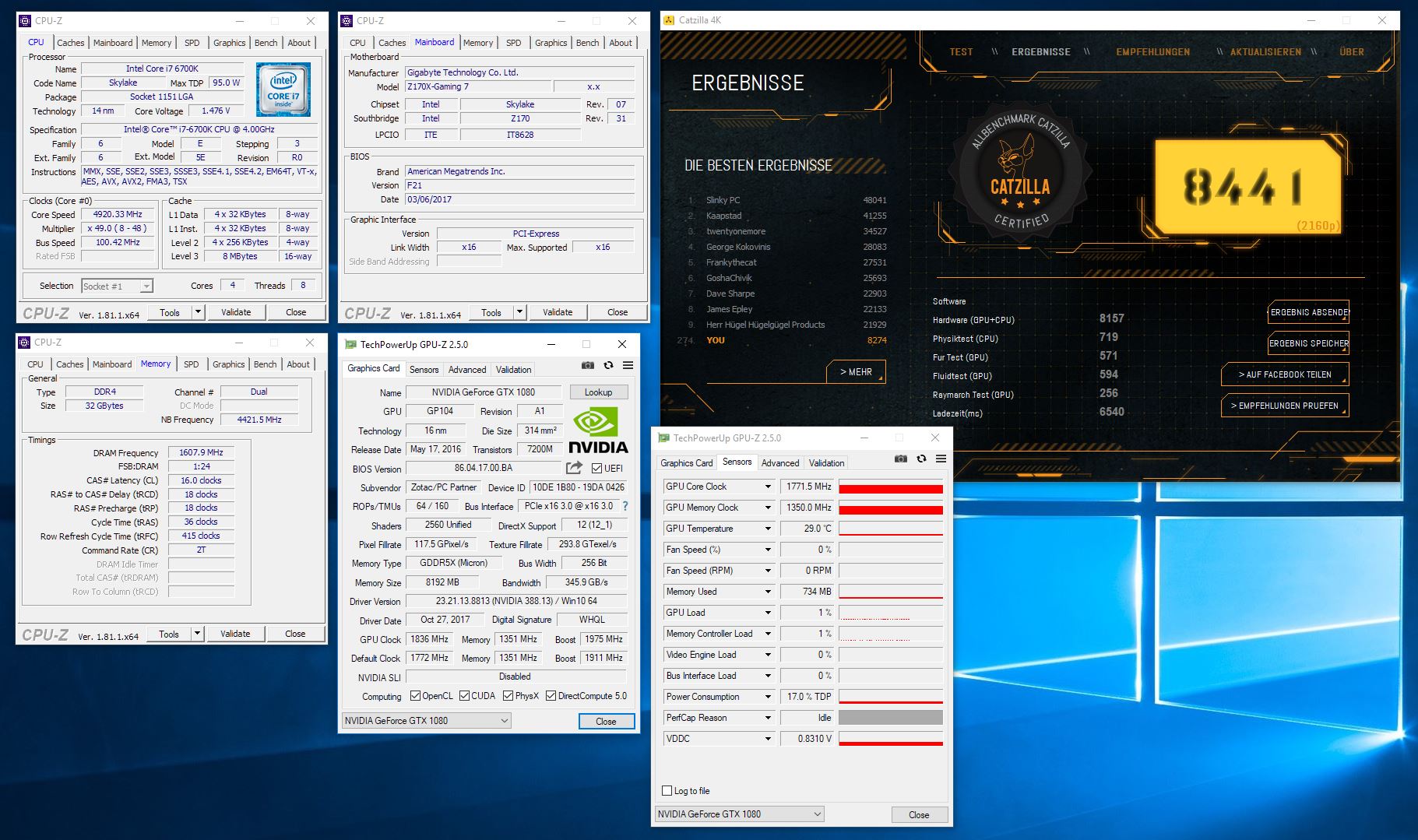Click the DRAM Frequency value 1607.9 MHz

(x=201, y=452)
